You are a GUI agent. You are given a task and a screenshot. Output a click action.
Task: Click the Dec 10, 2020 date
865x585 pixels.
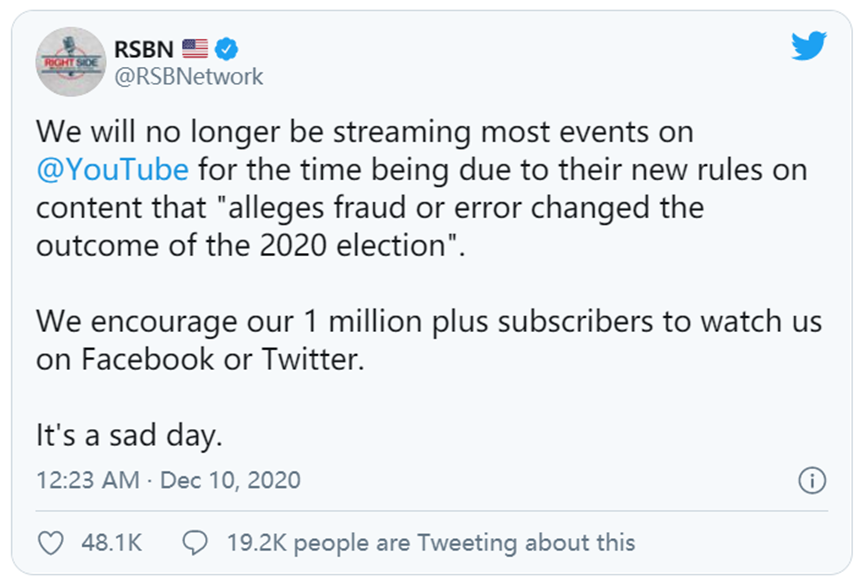(230, 480)
